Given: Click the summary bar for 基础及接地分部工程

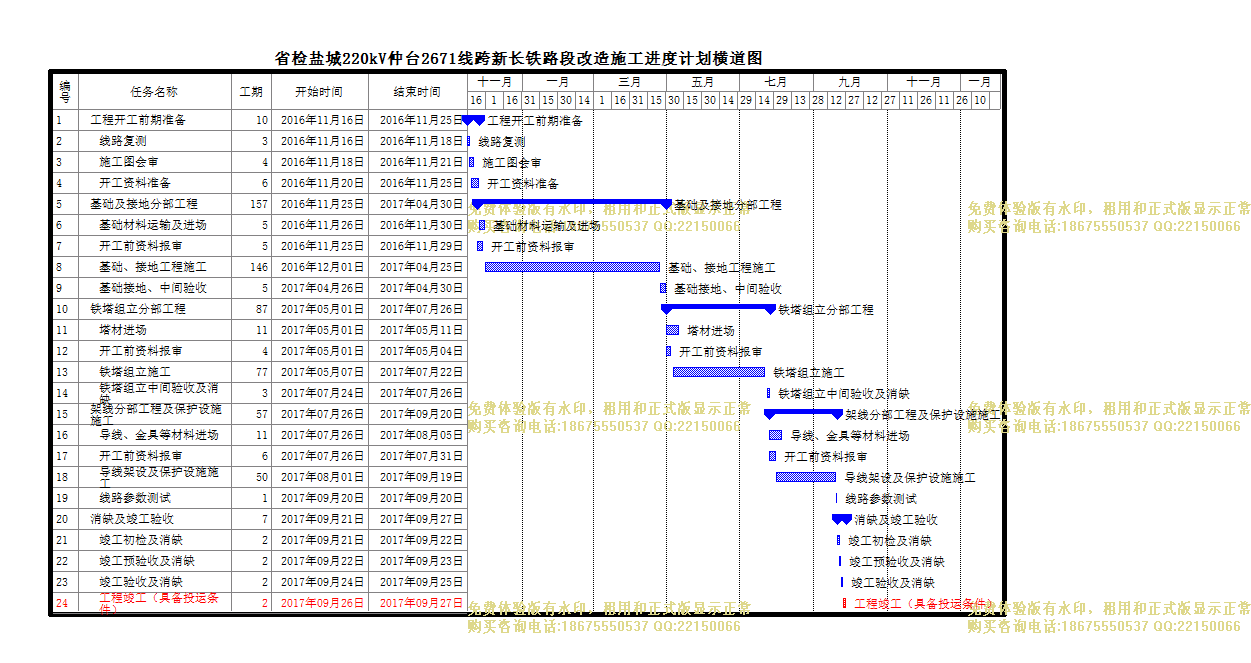Looking at the screenshot, I should 572,203.
